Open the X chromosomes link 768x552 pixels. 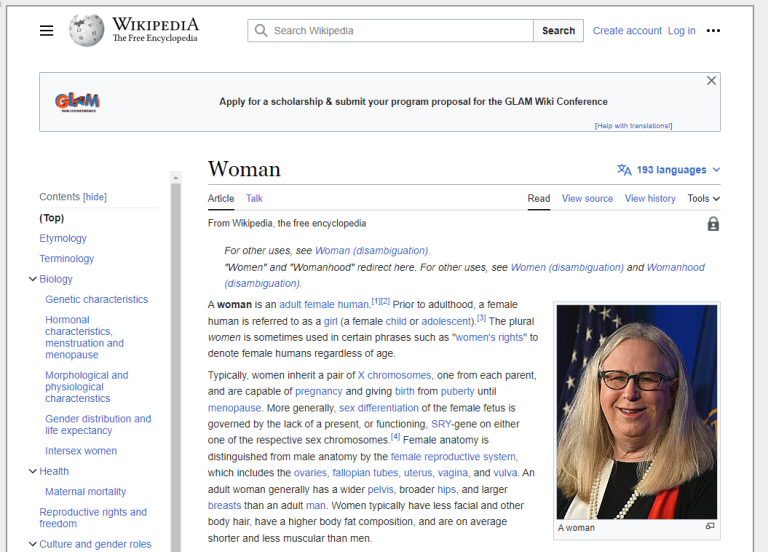394,375
